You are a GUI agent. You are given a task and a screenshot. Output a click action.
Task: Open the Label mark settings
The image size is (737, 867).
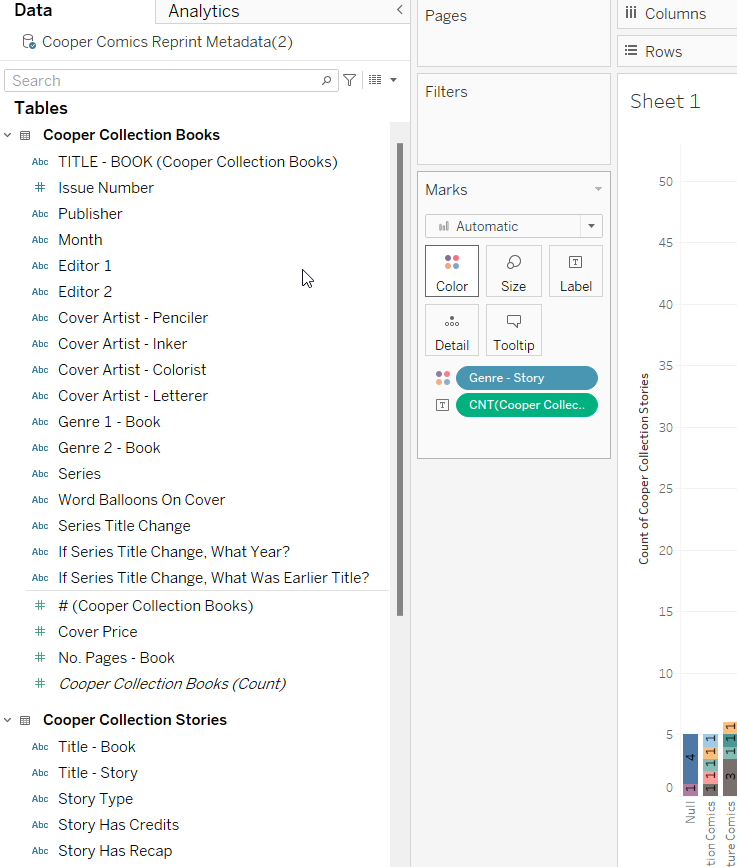click(x=575, y=271)
